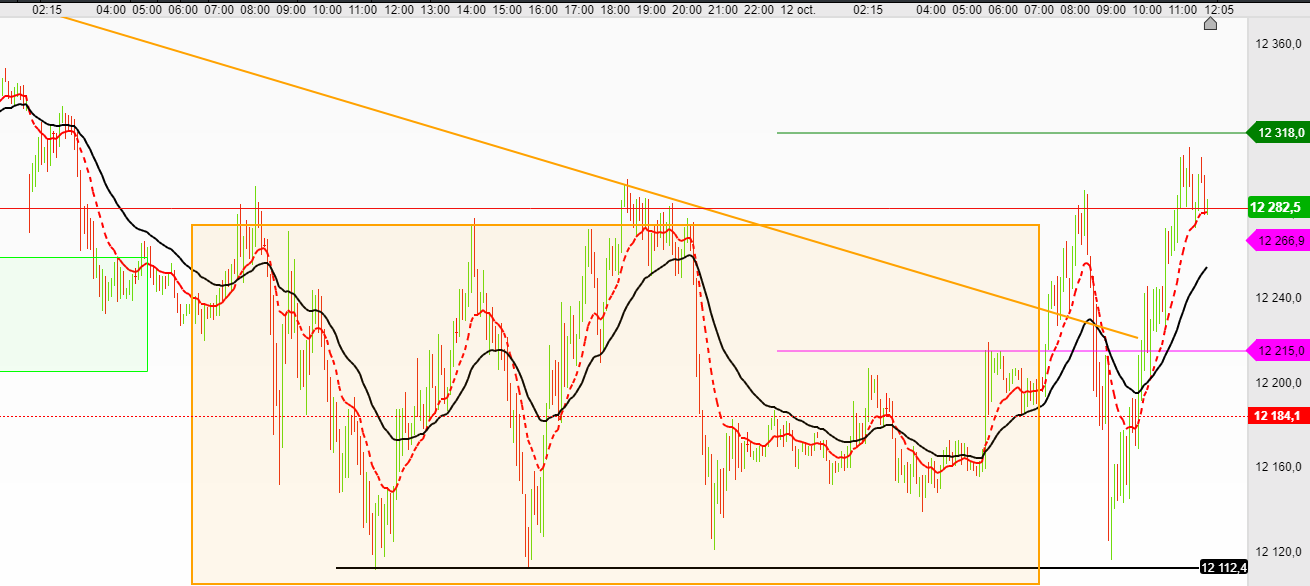Select the red 12 184,1 price label
This screenshot has height=586, width=1310.
click(1279, 416)
